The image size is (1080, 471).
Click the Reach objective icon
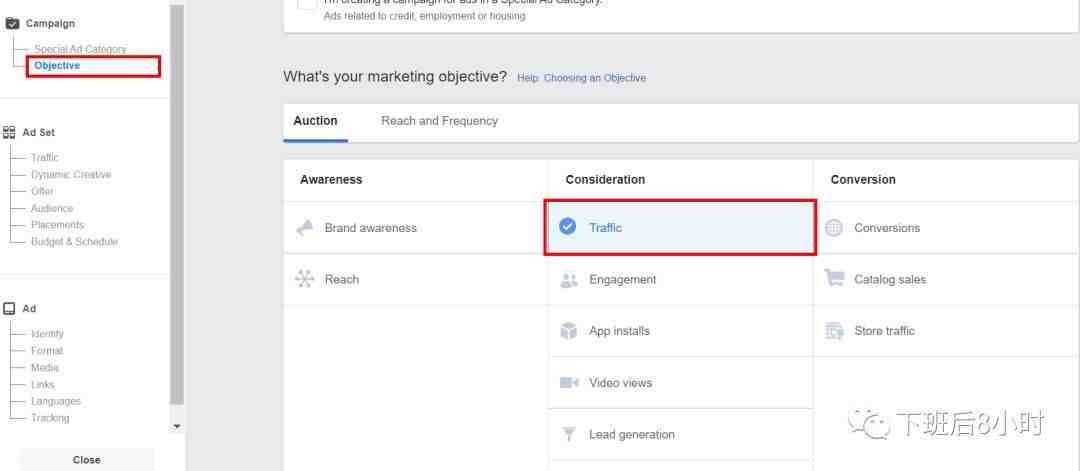click(x=305, y=279)
